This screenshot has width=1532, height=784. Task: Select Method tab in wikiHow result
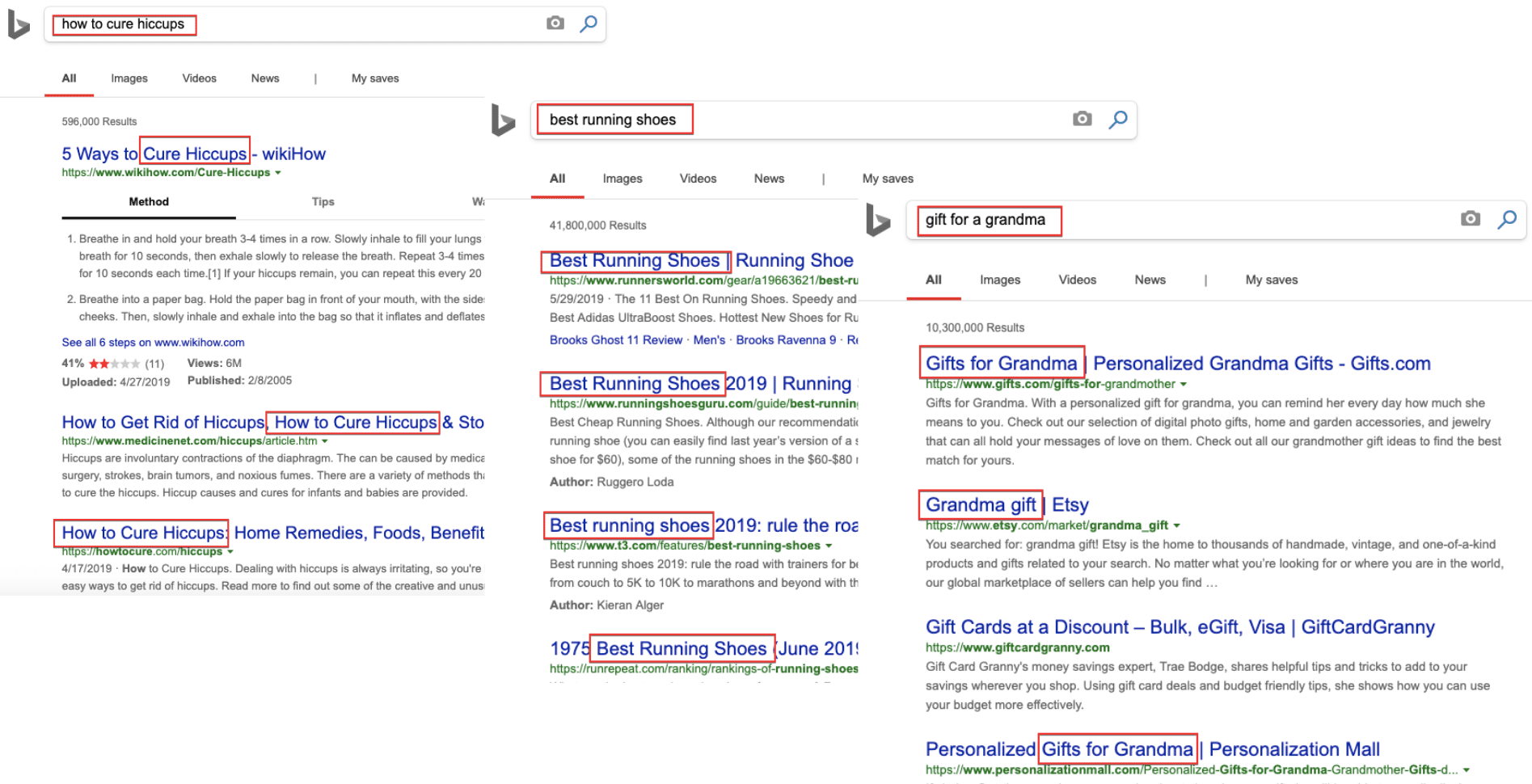149,202
